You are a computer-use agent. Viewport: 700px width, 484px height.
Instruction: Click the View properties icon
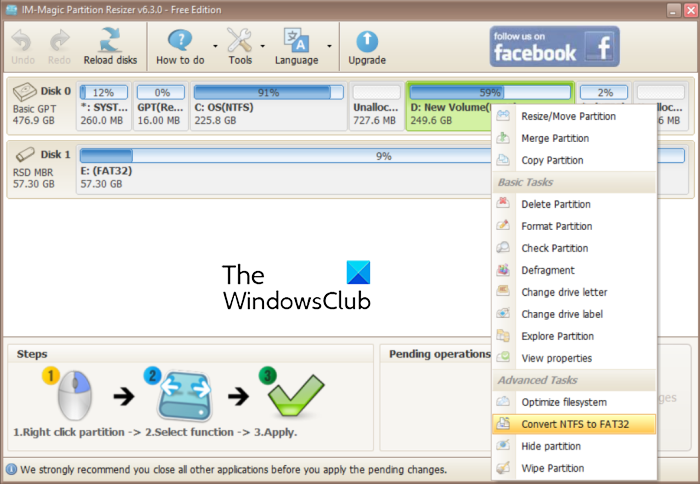503,357
